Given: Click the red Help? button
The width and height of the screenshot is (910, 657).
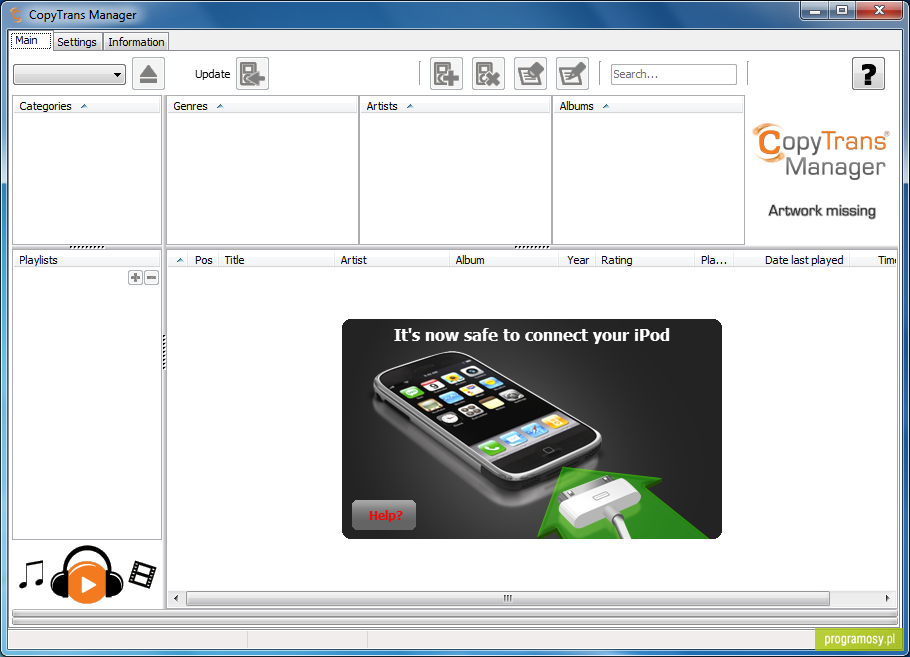Looking at the screenshot, I should pos(384,515).
